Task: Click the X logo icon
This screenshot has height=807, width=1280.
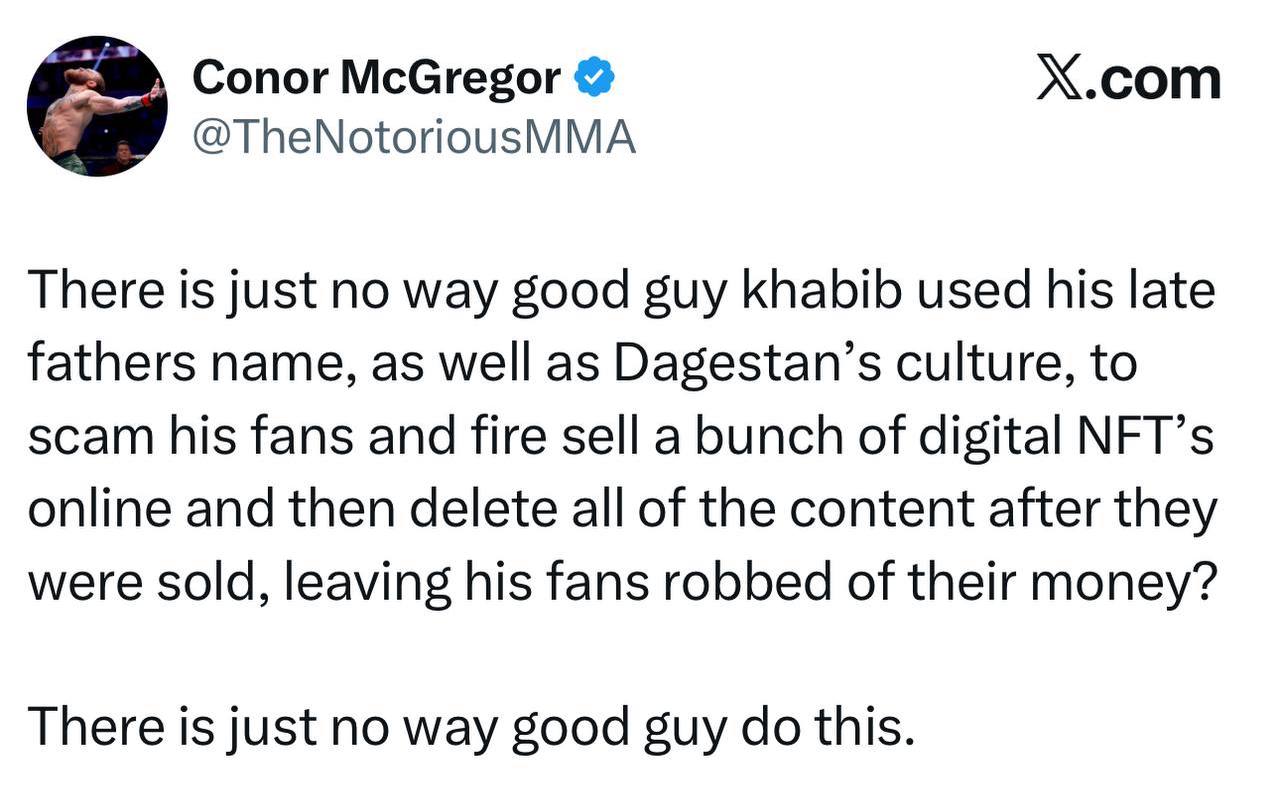Action: click(1063, 80)
